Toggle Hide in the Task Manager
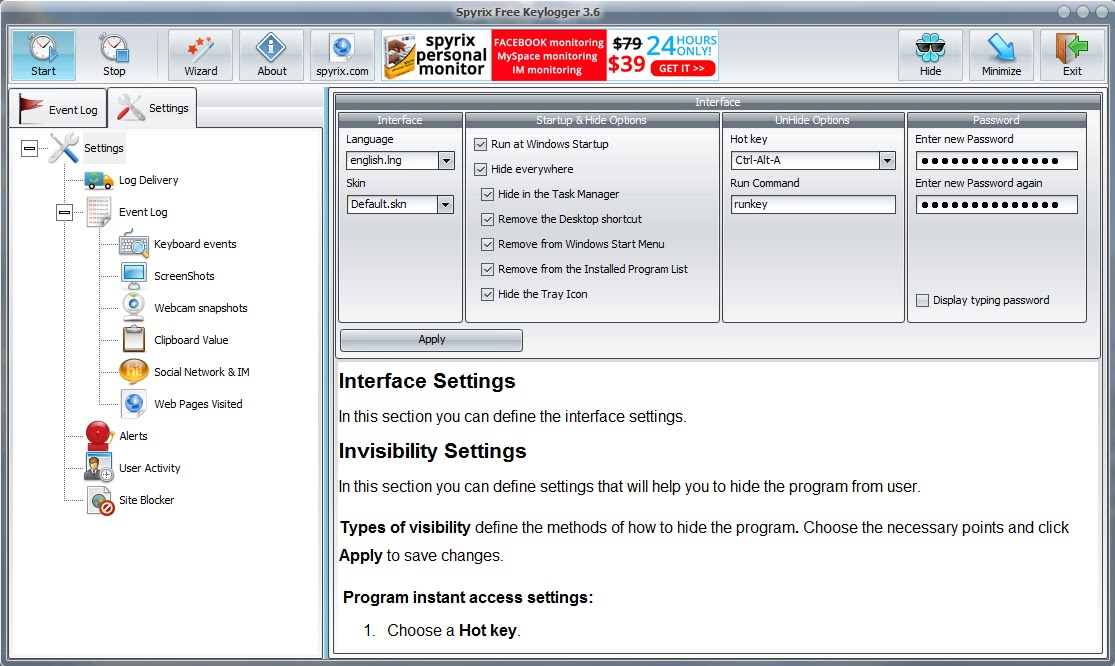 (488, 194)
